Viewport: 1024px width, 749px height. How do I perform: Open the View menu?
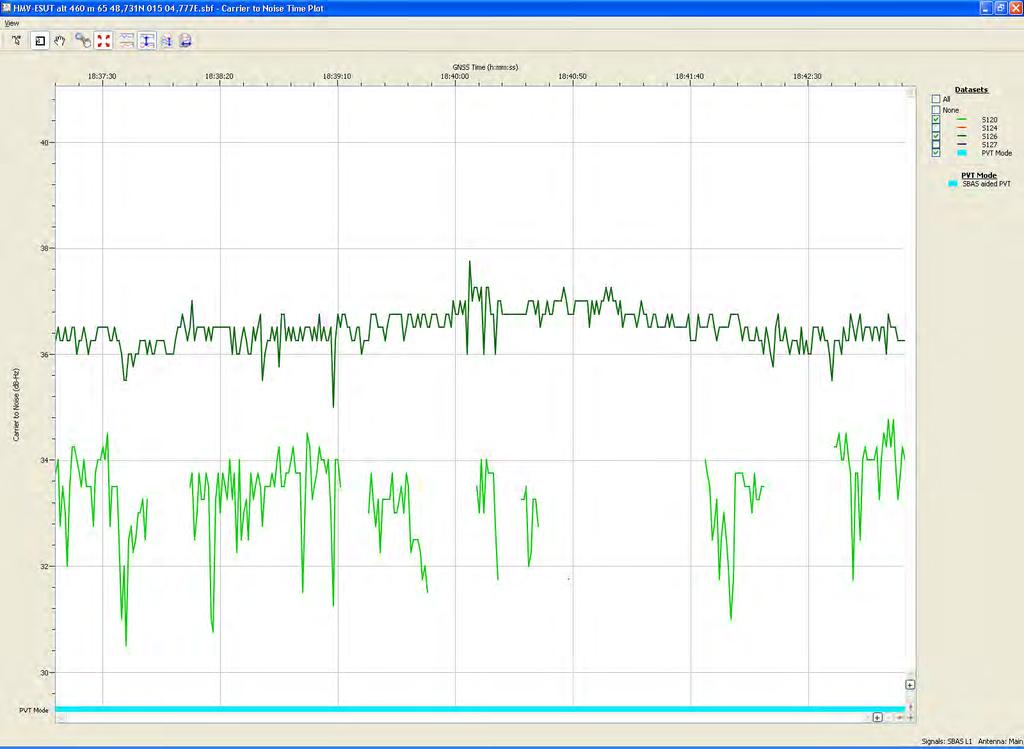tap(12, 23)
